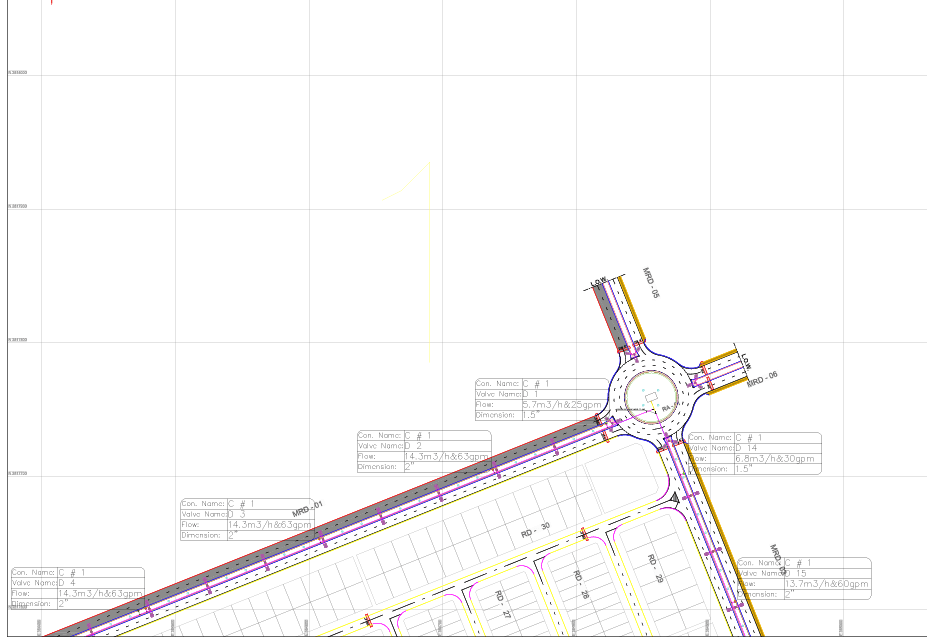
Task: Select the 1.5" dimension in the D 1 table
Action: click(531, 415)
